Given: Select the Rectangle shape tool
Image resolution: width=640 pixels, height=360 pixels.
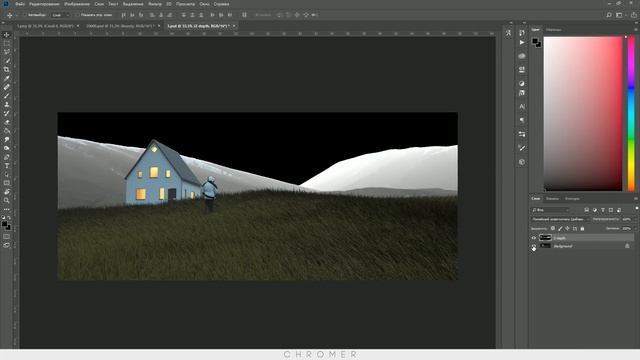Looking at the screenshot, I should pyautogui.click(x=7, y=183).
